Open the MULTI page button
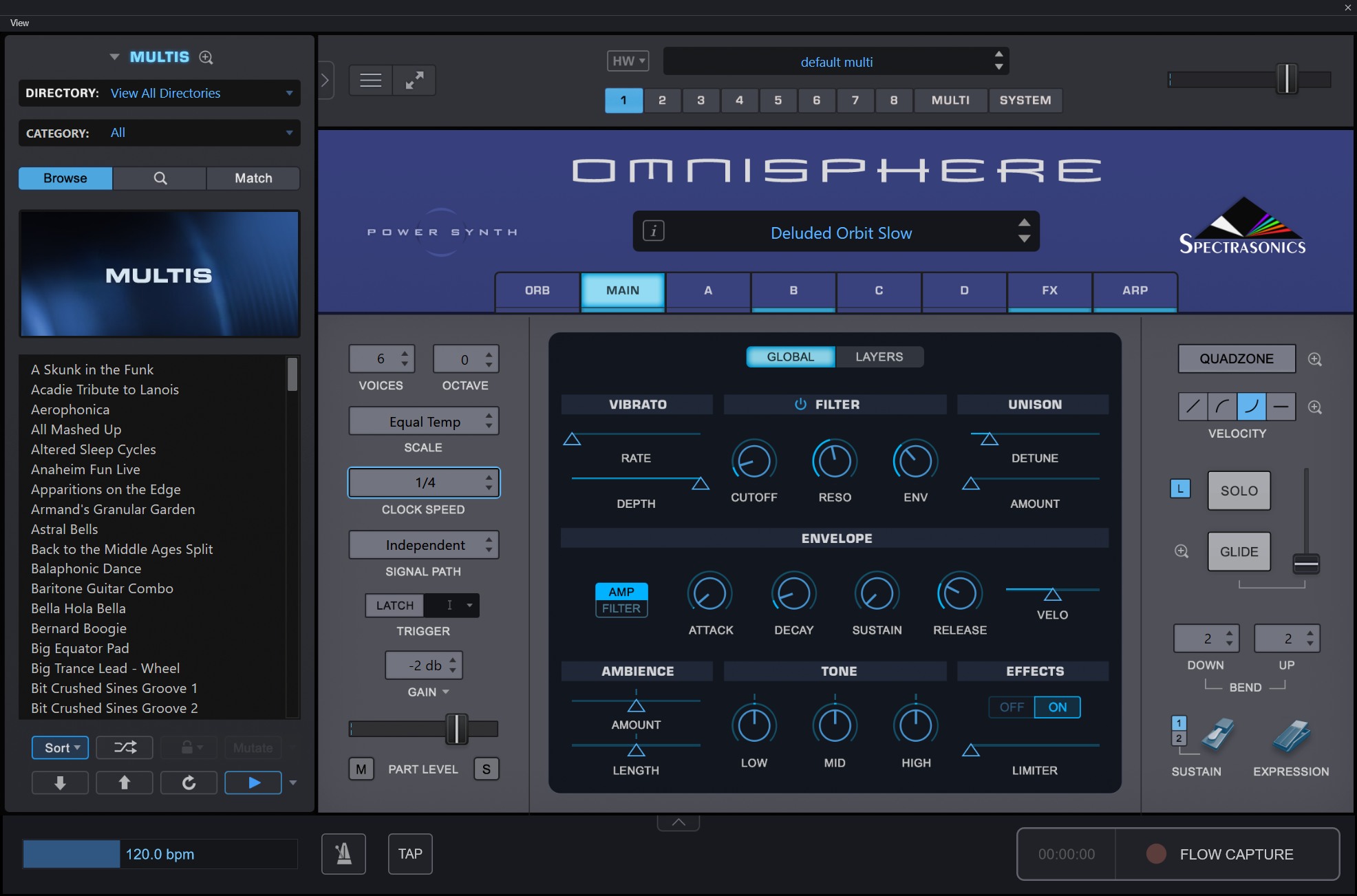This screenshot has height=896, width=1357. (950, 100)
